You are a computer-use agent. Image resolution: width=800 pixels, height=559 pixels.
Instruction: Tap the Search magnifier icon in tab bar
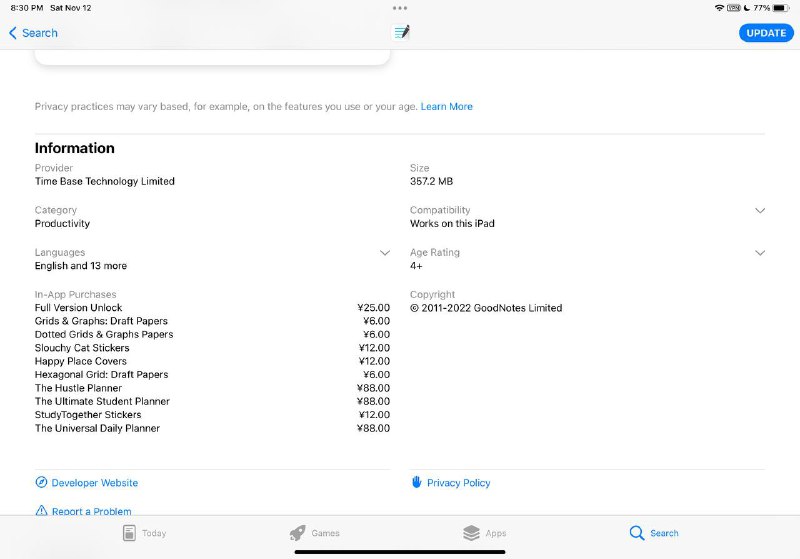pos(637,533)
